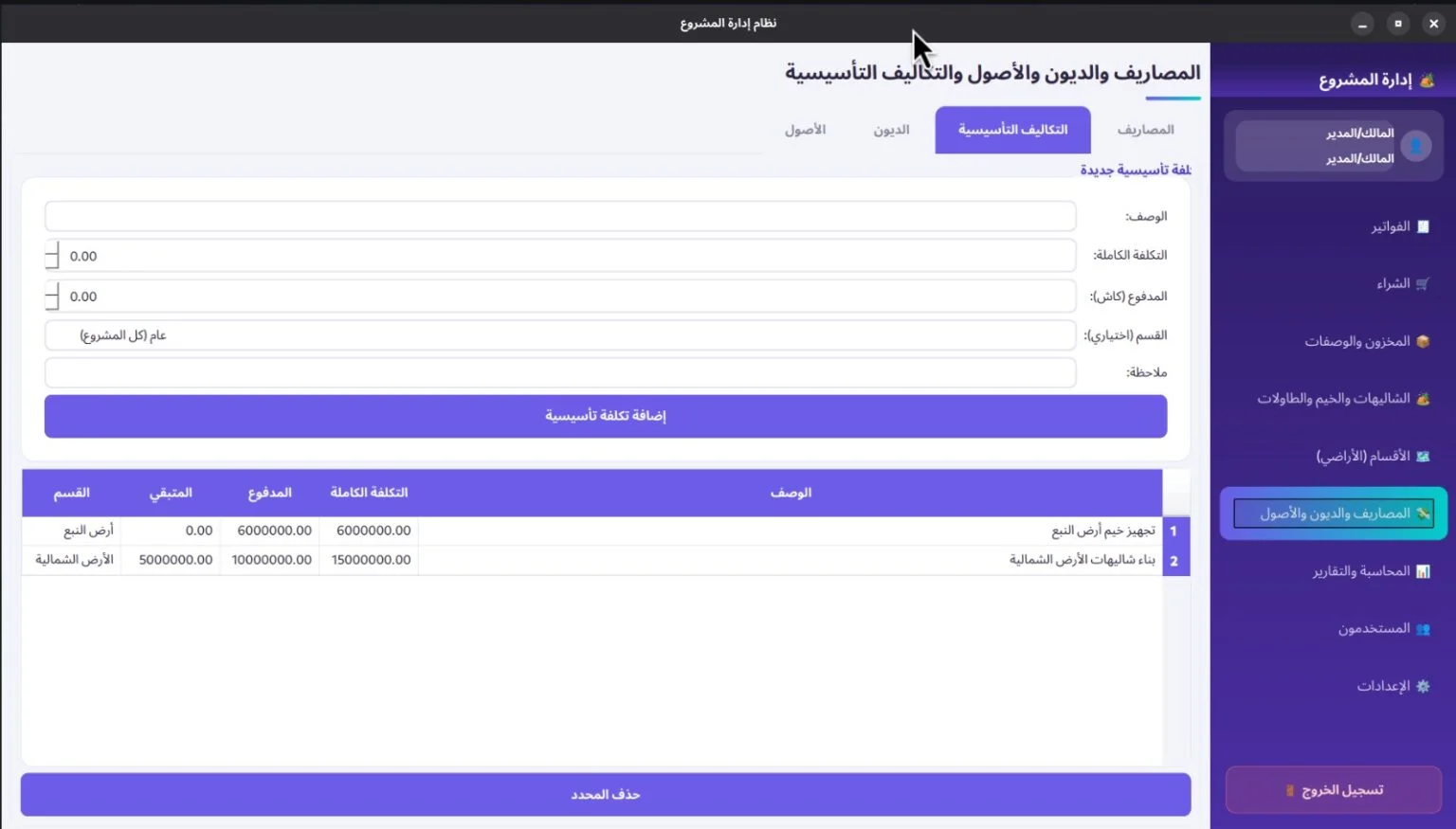Click the invoices icon beside الفواتير
The image size is (1456, 829).
1423,226
